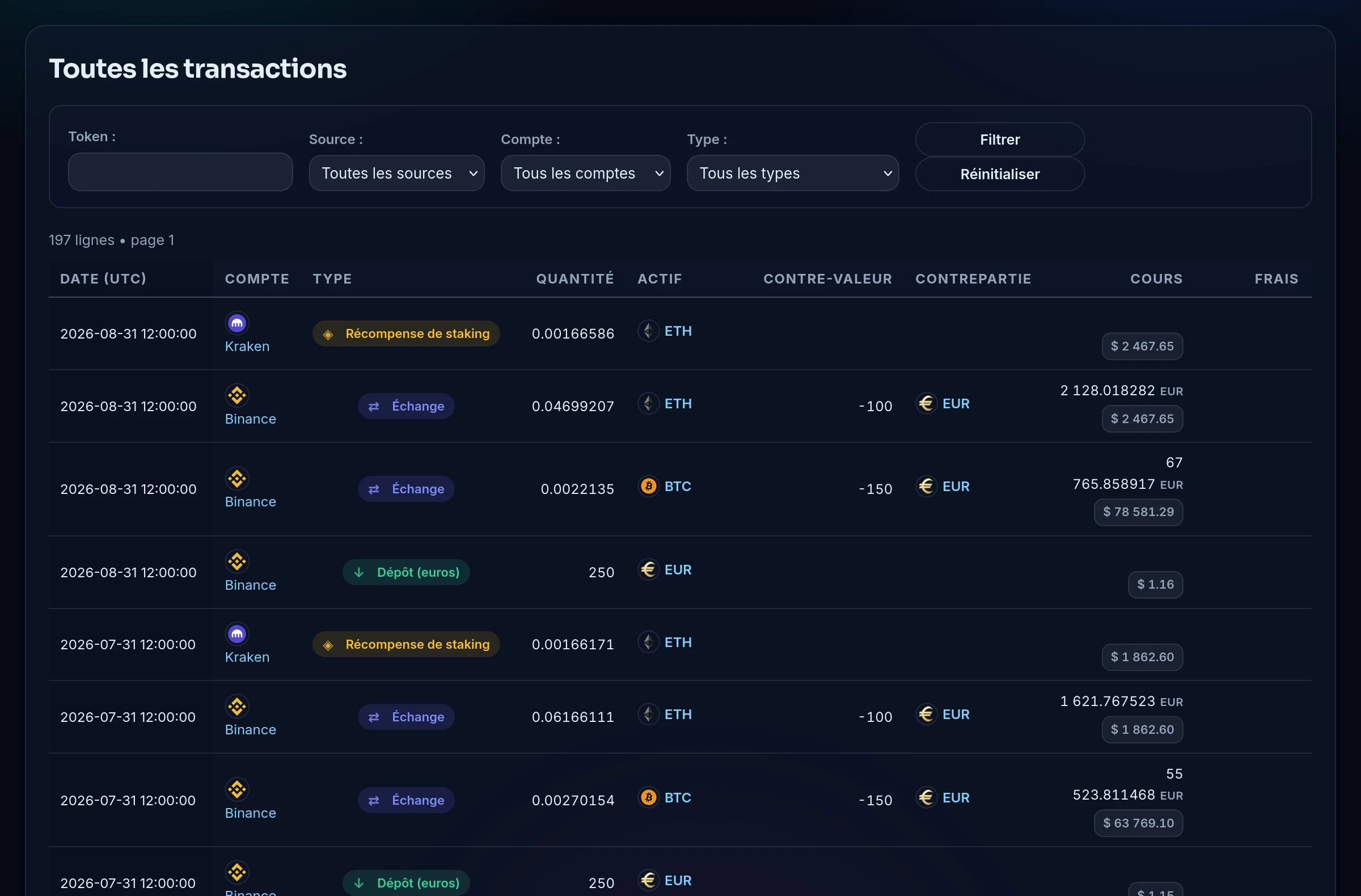
Task: Click the ETH coin icon beside 0.06166111
Action: [x=648, y=713]
